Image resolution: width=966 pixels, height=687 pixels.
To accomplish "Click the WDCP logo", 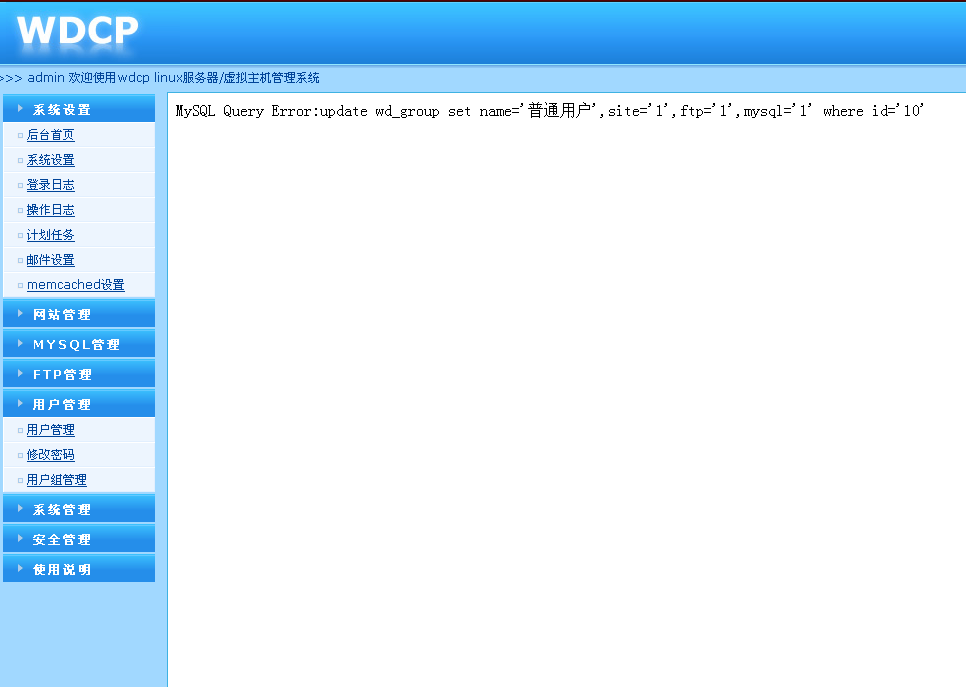I will point(78,30).
